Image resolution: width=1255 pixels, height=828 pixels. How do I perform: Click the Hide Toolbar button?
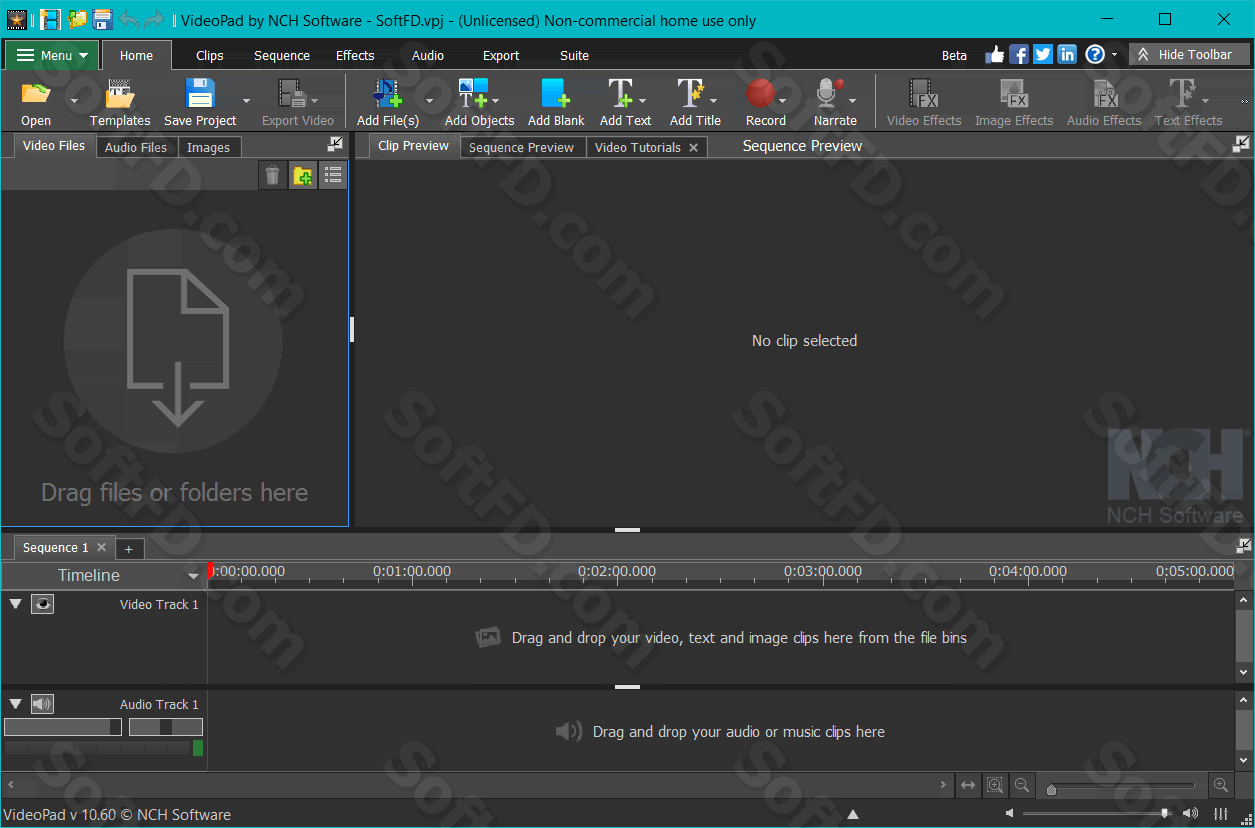(x=1189, y=55)
